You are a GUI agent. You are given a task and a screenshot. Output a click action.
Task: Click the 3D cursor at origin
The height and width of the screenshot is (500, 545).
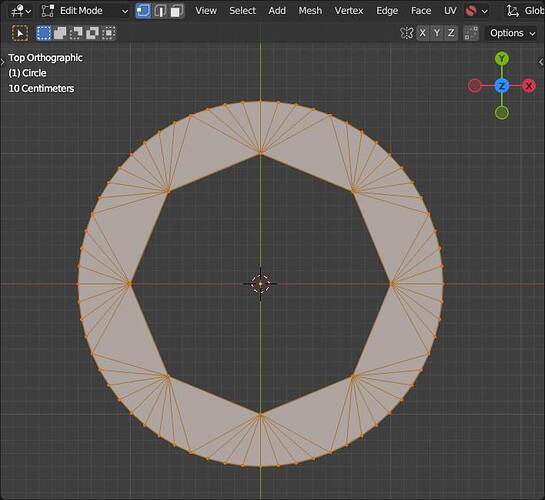(260, 284)
